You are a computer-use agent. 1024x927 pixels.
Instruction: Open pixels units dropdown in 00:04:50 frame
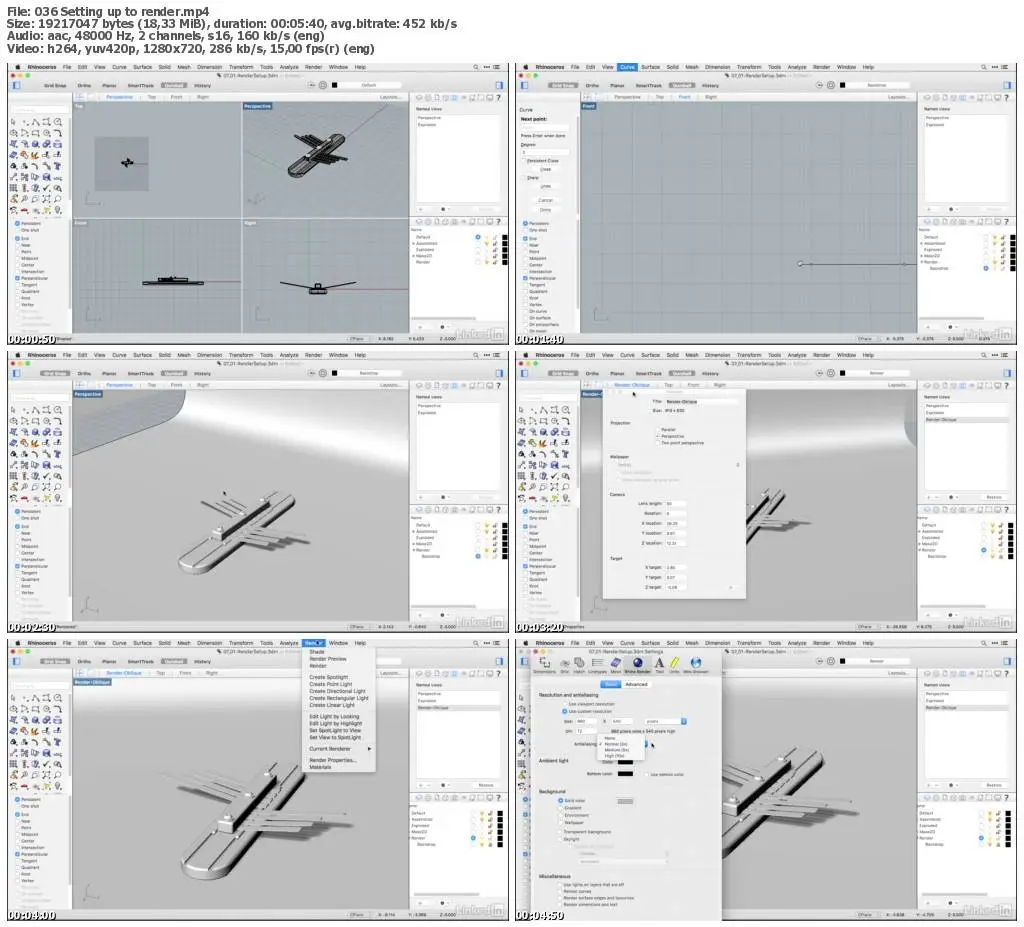click(665, 721)
